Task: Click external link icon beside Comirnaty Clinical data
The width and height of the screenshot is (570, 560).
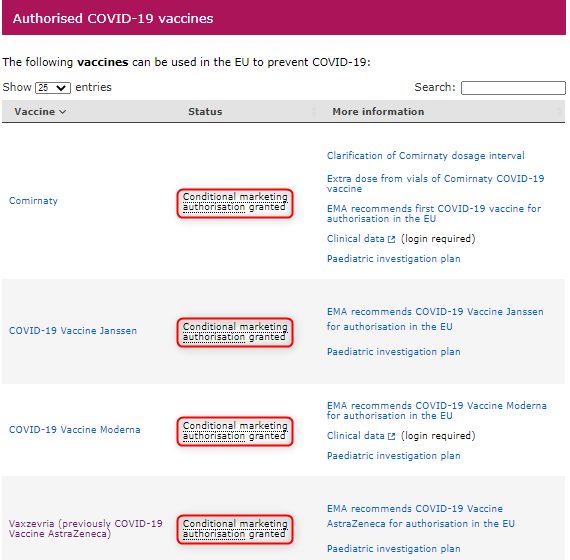Action: [391, 239]
